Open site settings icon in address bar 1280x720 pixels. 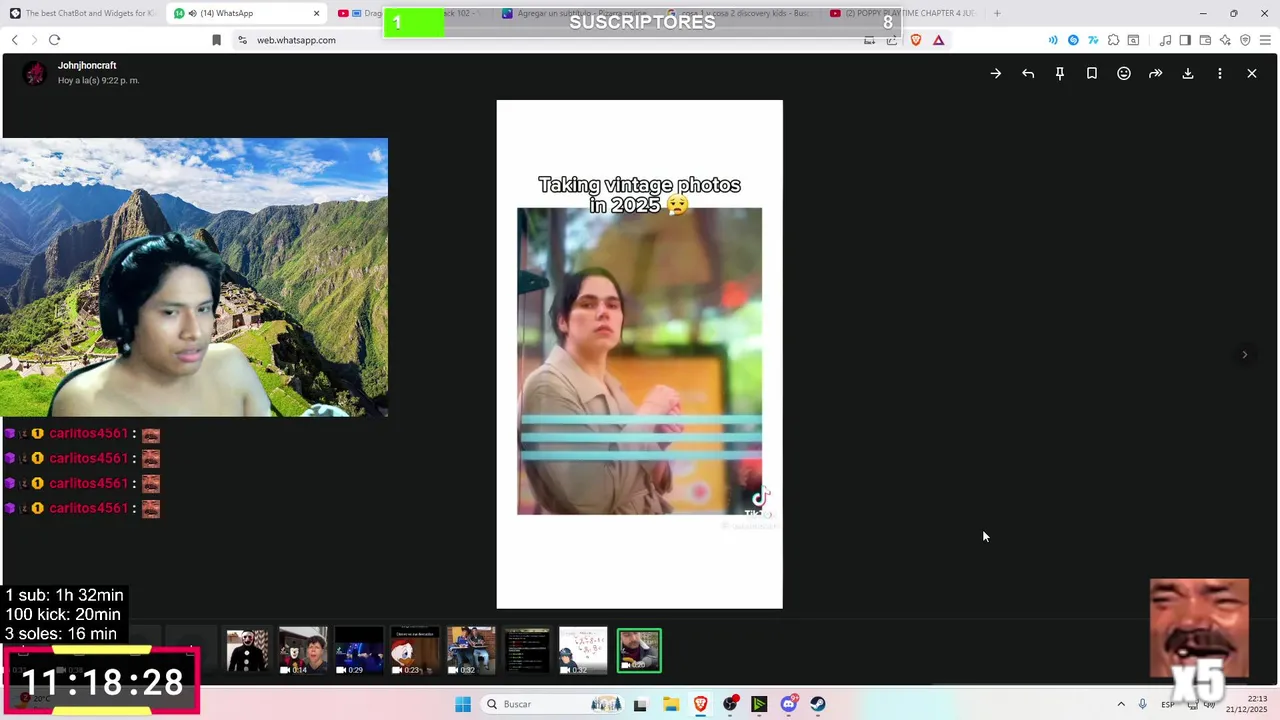point(242,40)
